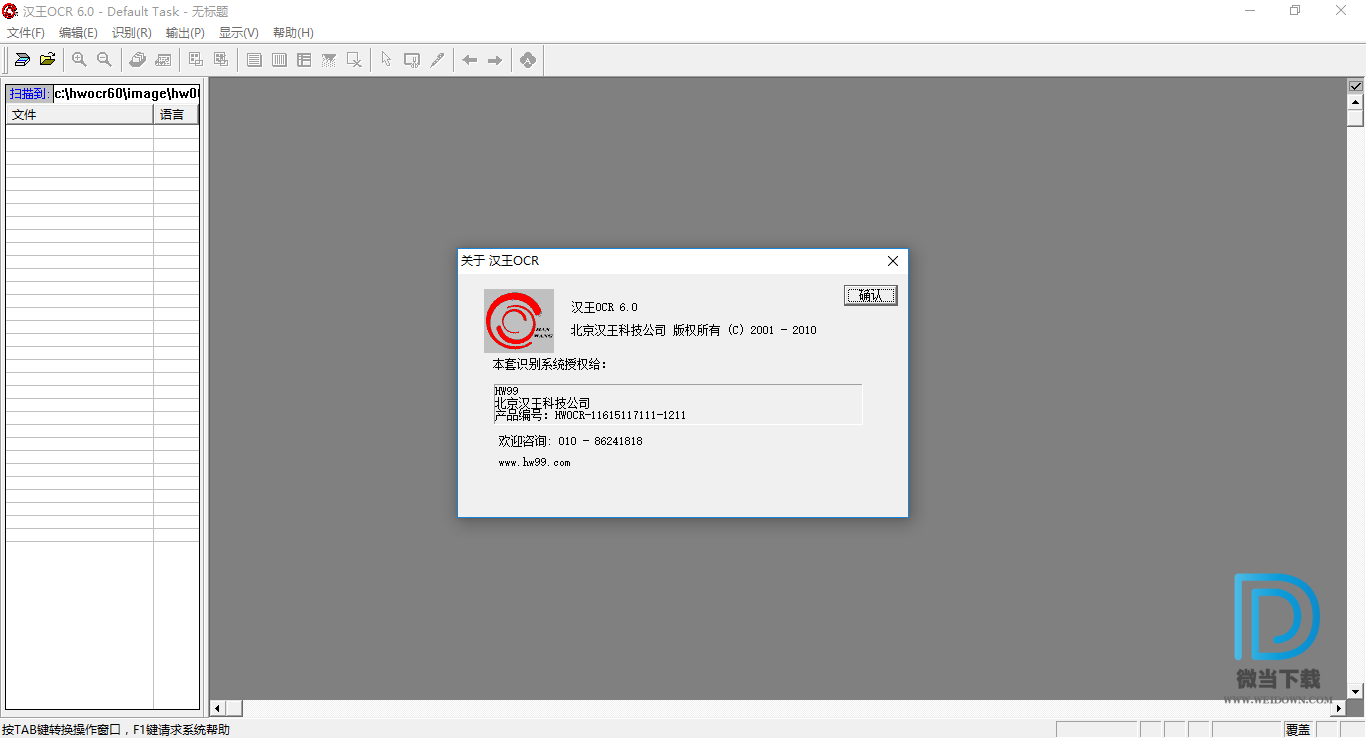Click the horizontal scrollbar left arrow
Image resolution: width=1366 pixels, height=738 pixels.
218,708
